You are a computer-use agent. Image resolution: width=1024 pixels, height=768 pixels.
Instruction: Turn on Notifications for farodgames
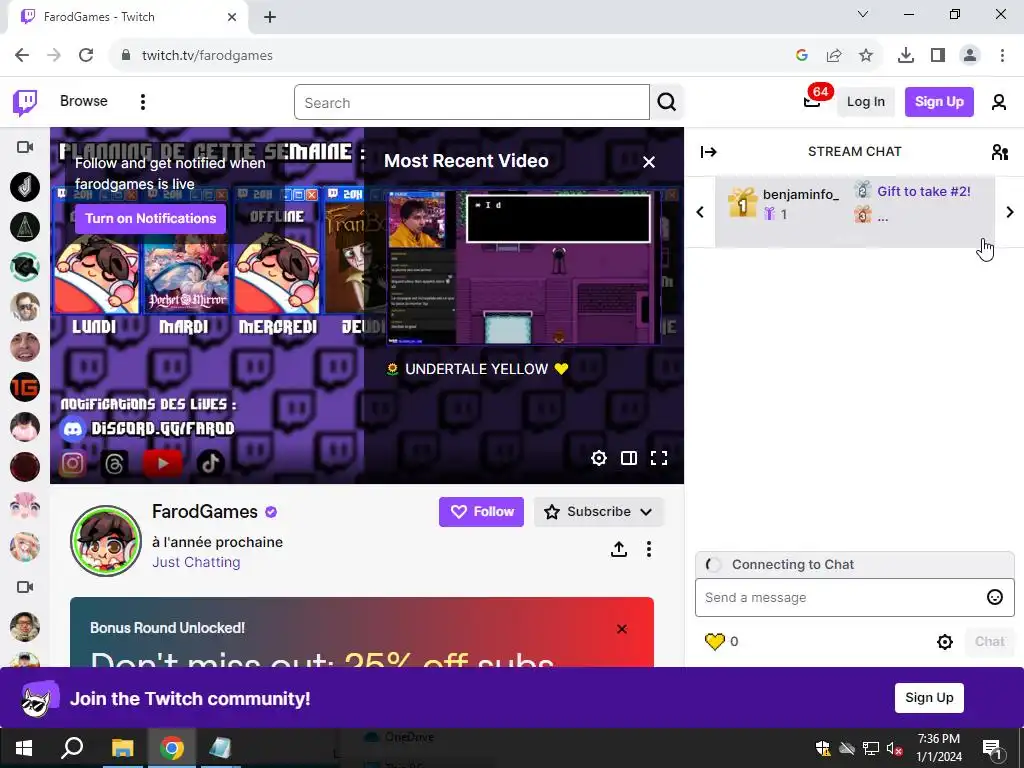pos(150,219)
